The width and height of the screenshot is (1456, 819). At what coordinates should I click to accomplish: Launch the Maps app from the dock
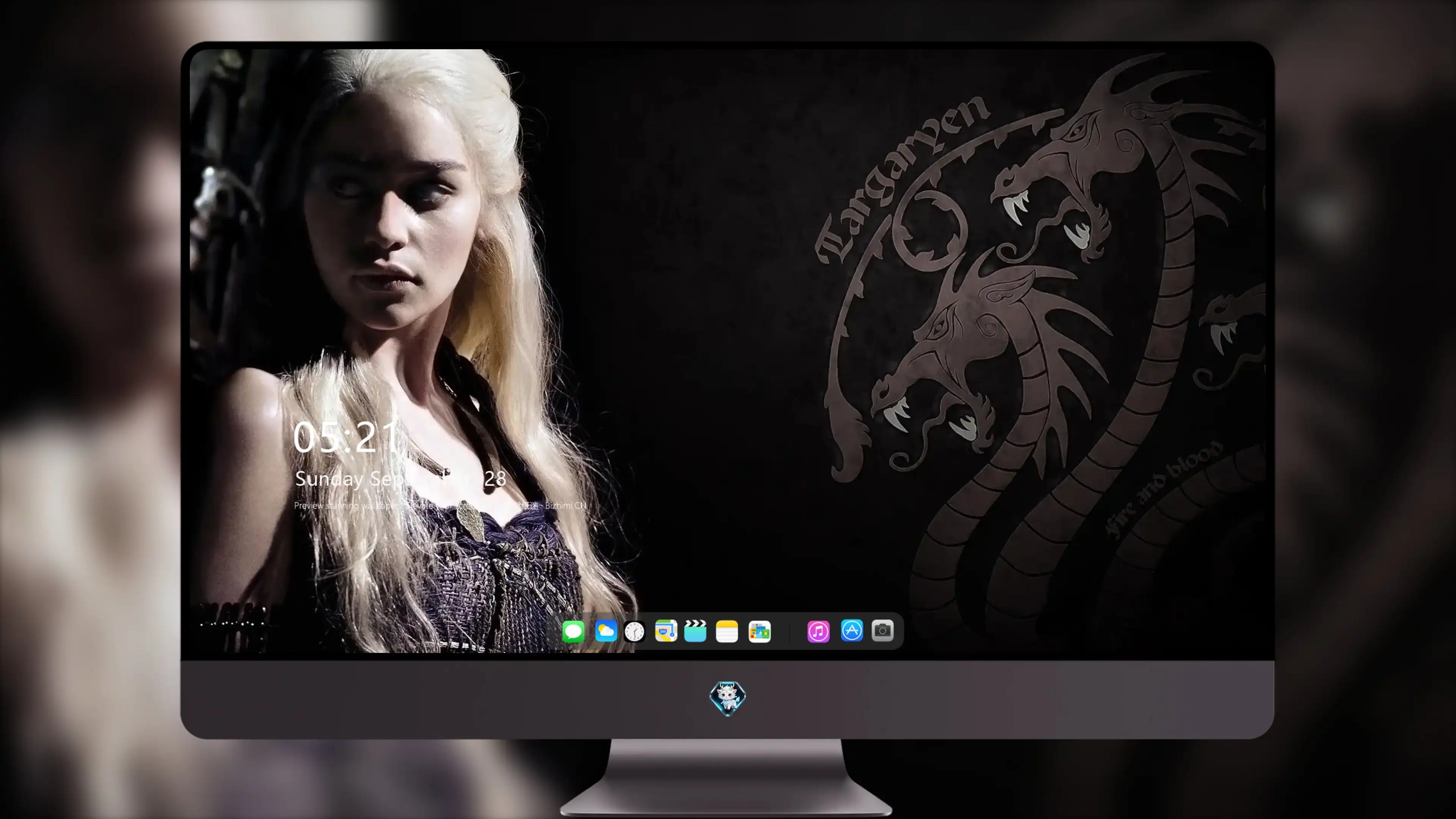(666, 631)
